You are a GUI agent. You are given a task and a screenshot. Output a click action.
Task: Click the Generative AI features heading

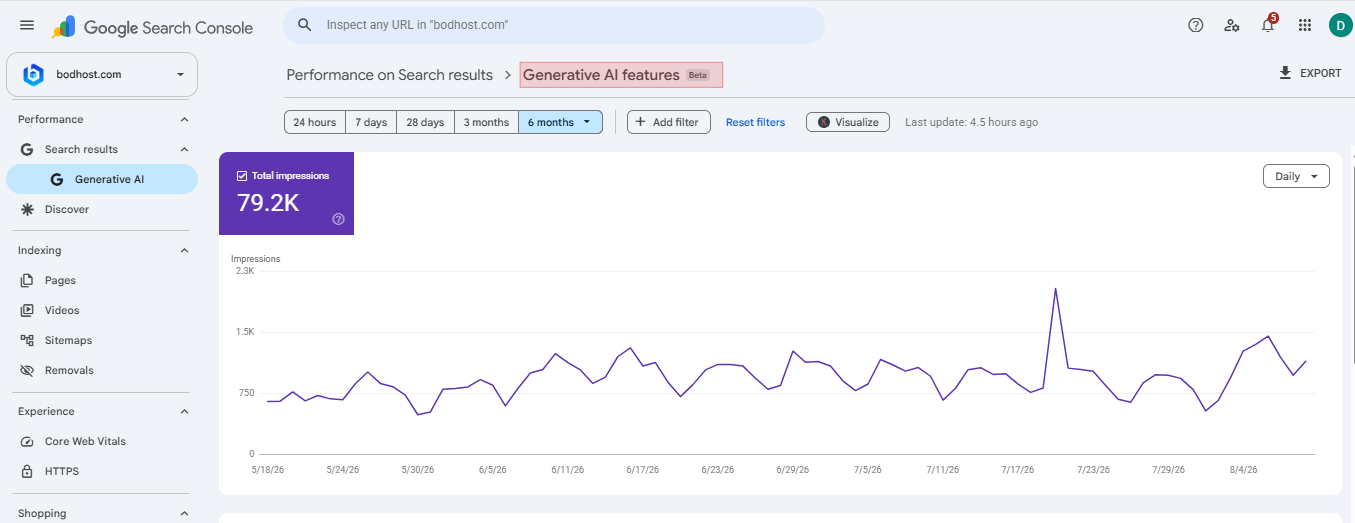coord(601,75)
